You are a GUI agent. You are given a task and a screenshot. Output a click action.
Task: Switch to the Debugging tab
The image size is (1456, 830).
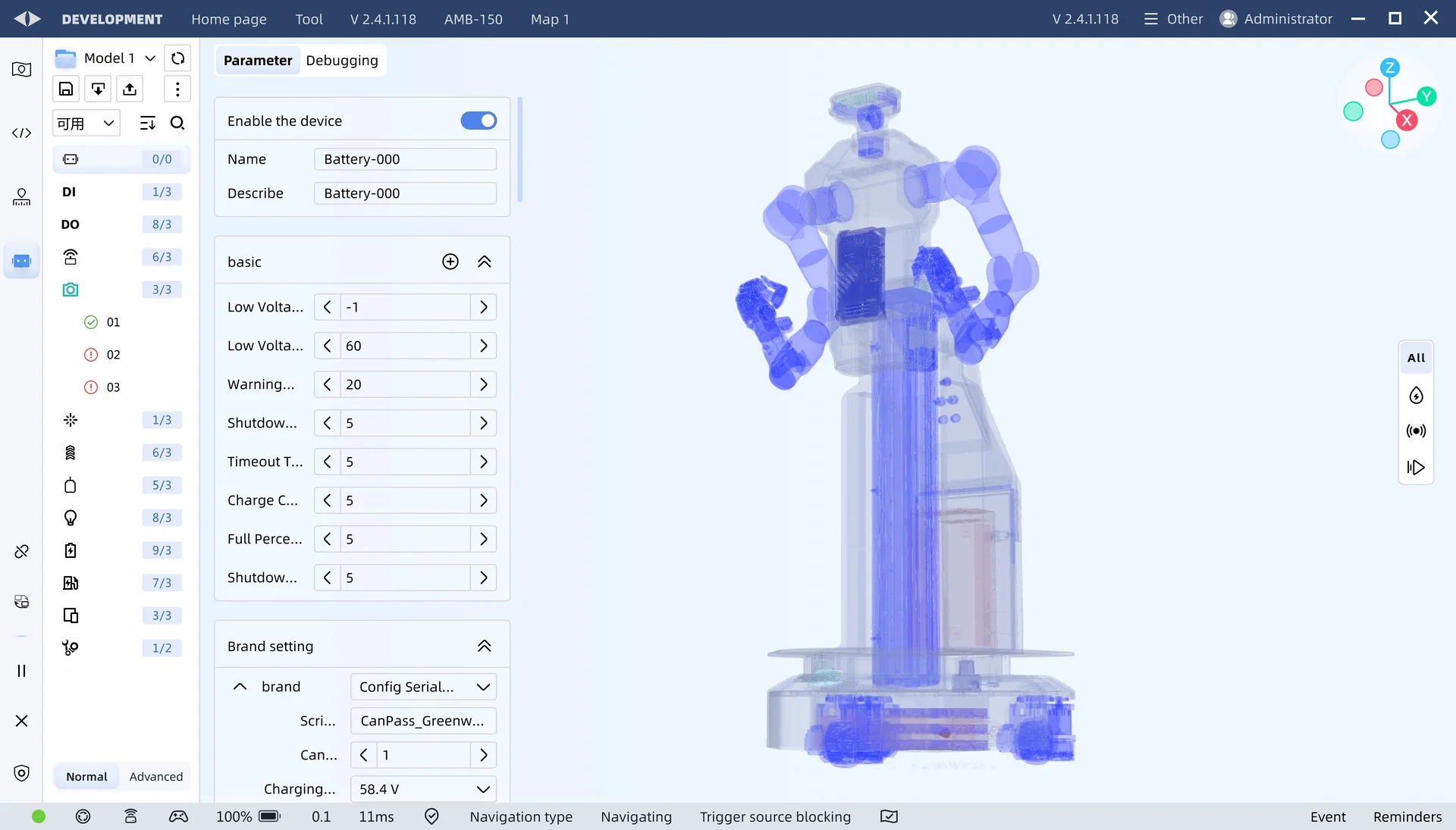342,60
